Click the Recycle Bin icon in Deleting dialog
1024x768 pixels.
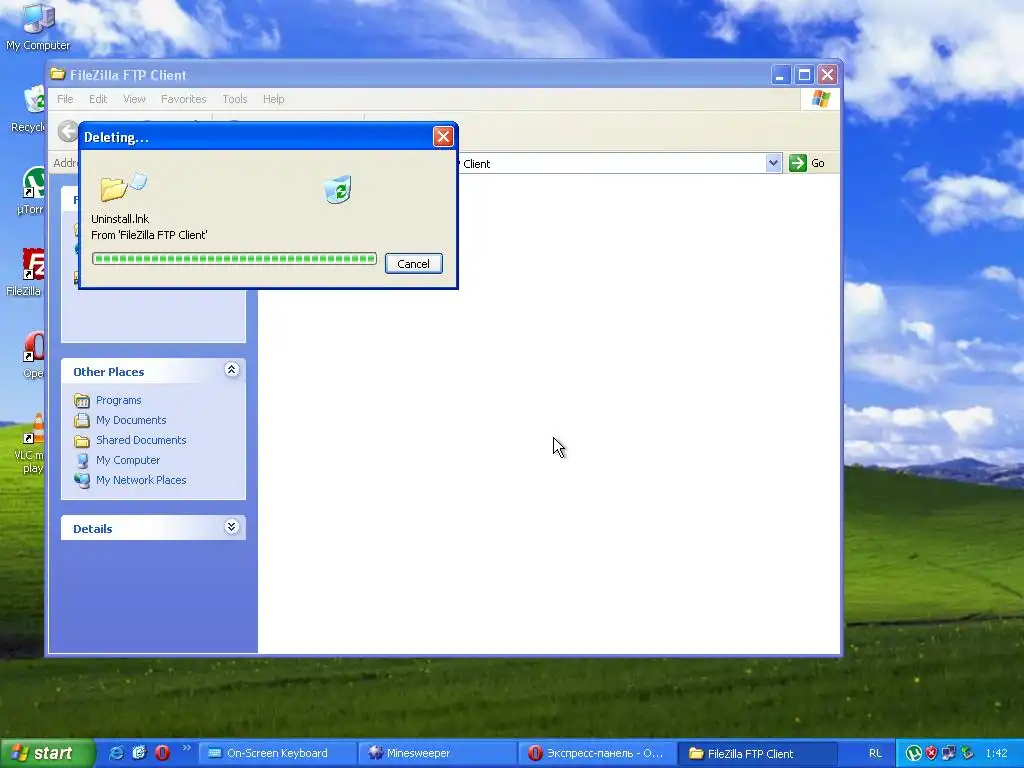338,189
